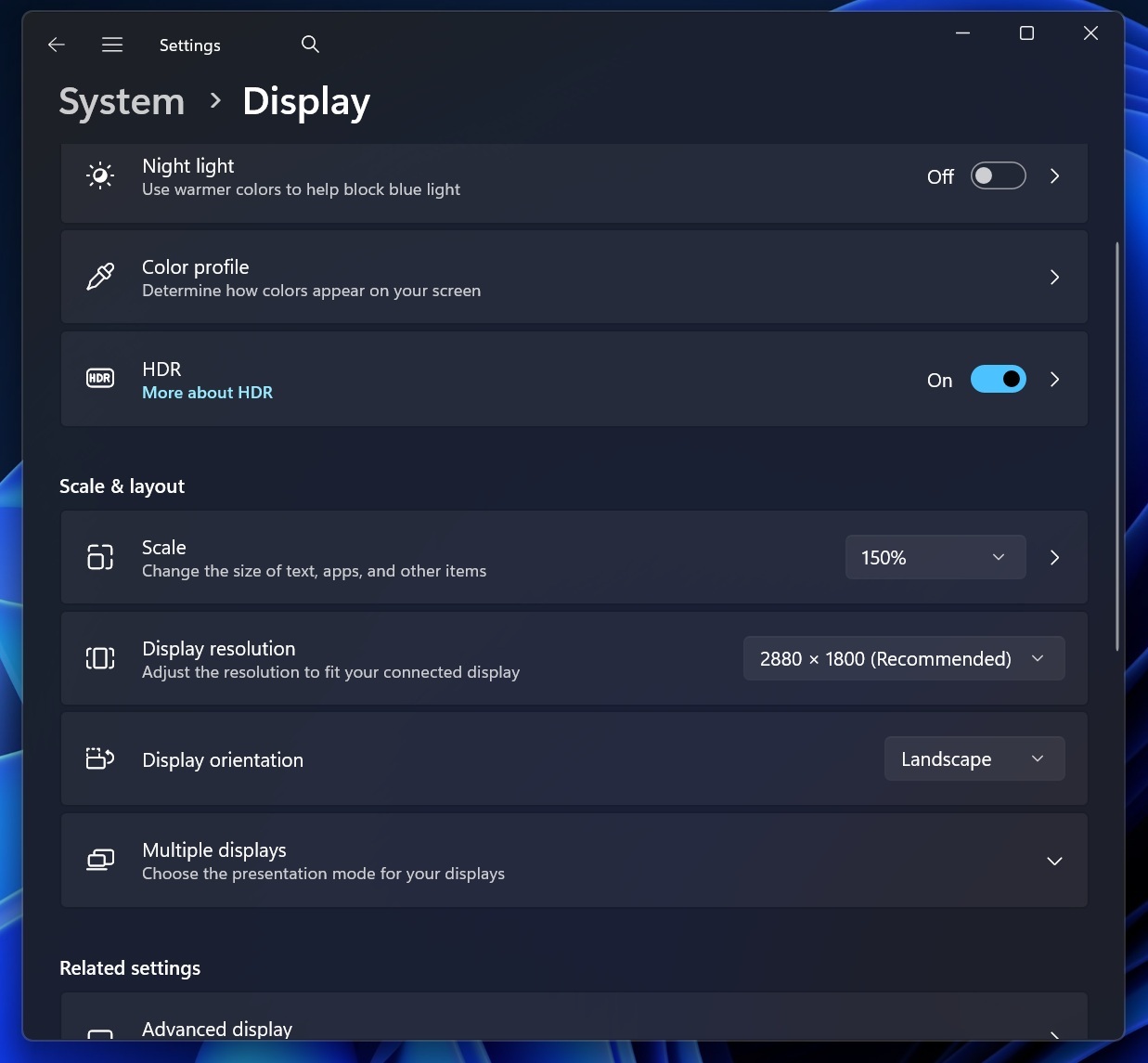Open the Scale percentage dropdown
Viewport: 1148px width, 1063px height.
tap(935, 557)
